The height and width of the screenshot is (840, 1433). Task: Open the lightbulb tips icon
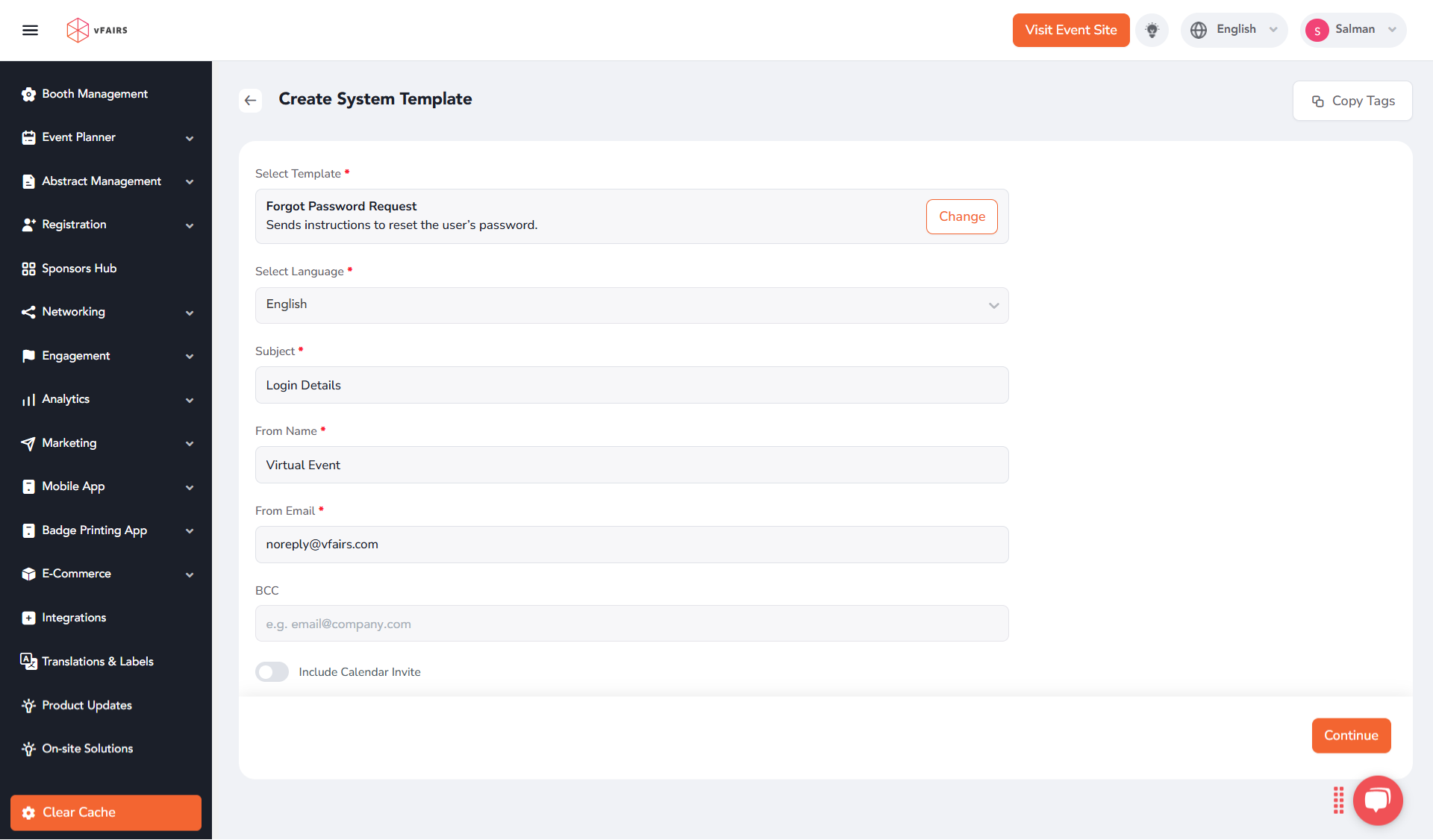tap(1152, 30)
